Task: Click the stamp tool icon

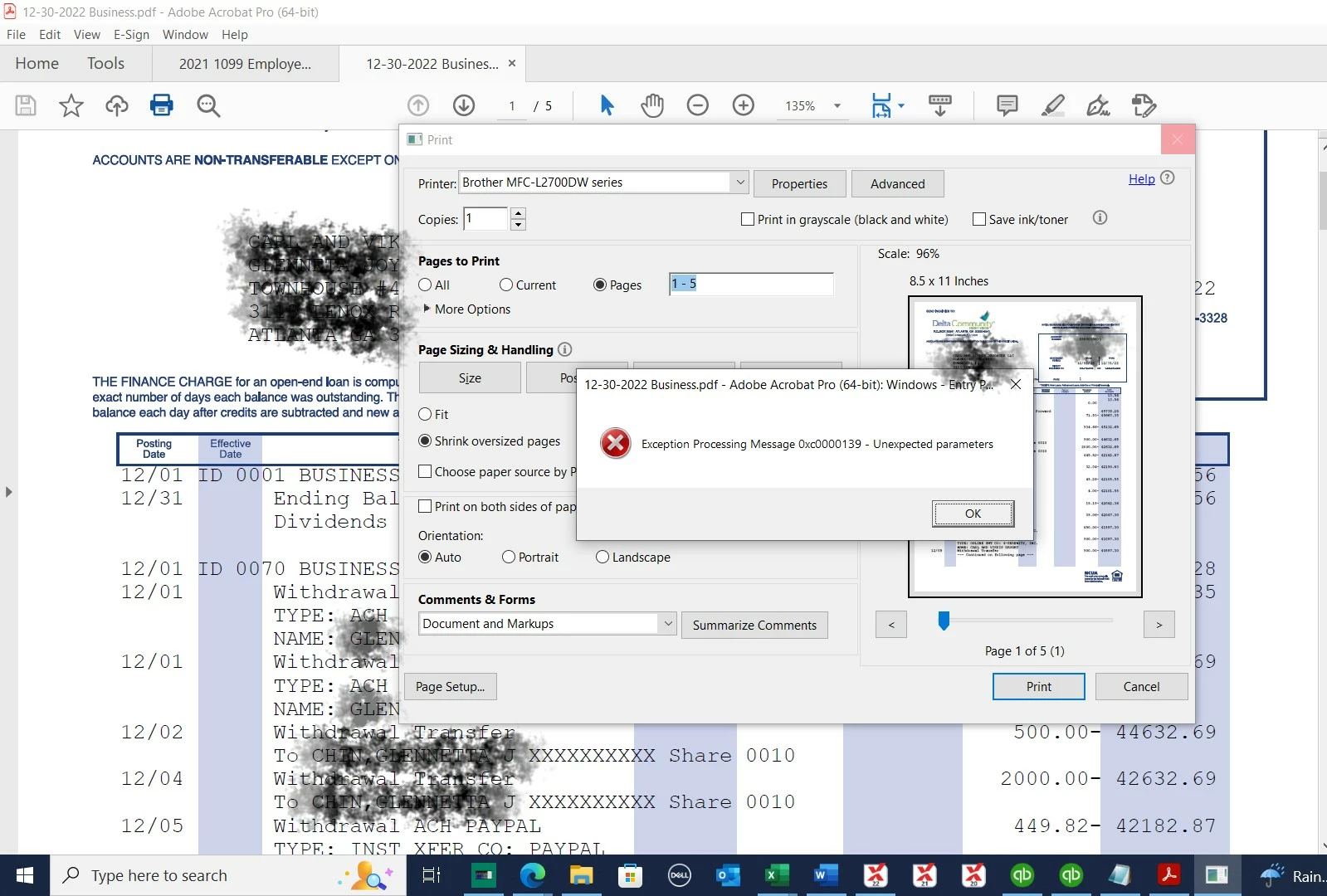Action: 1144,105
